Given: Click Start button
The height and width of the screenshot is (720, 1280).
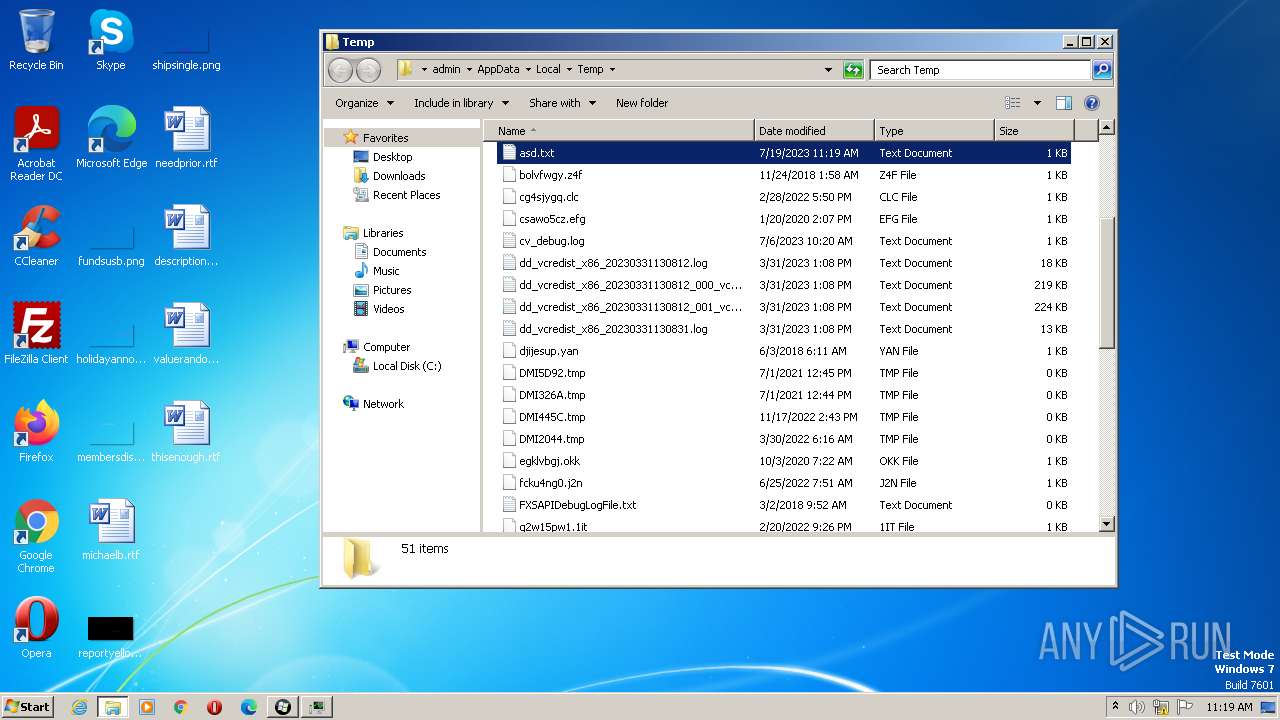Looking at the screenshot, I should click(x=27, y=707).
